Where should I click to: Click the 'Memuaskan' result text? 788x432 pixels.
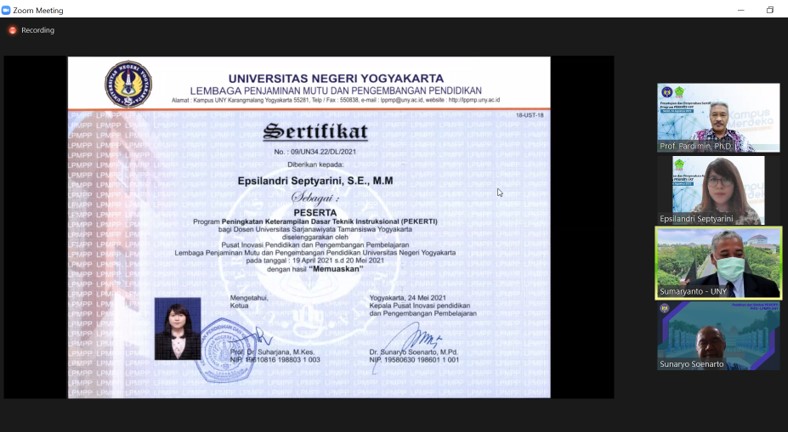click(336, 269)
